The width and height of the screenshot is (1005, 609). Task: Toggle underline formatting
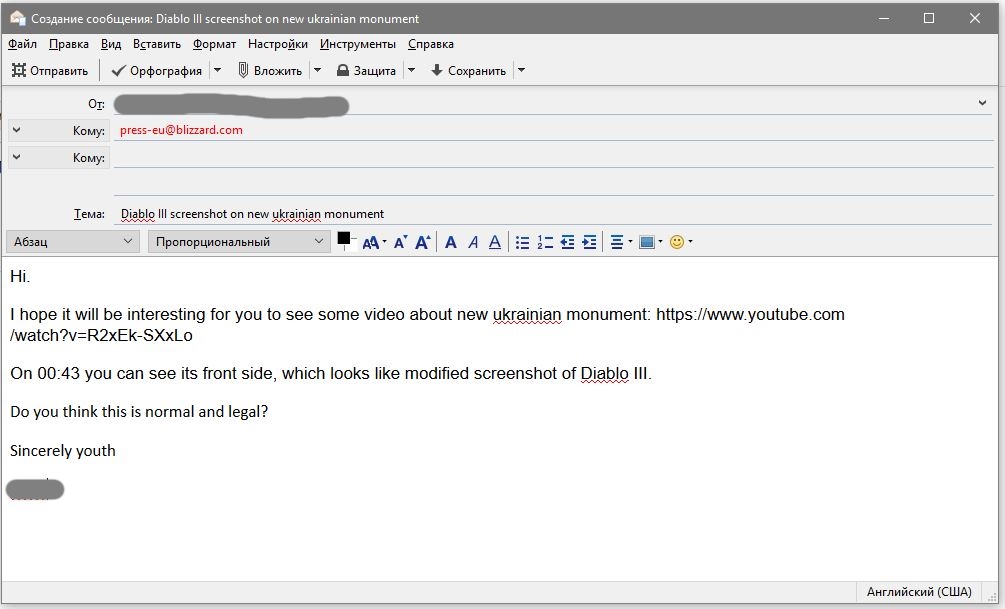click(495, 242)
